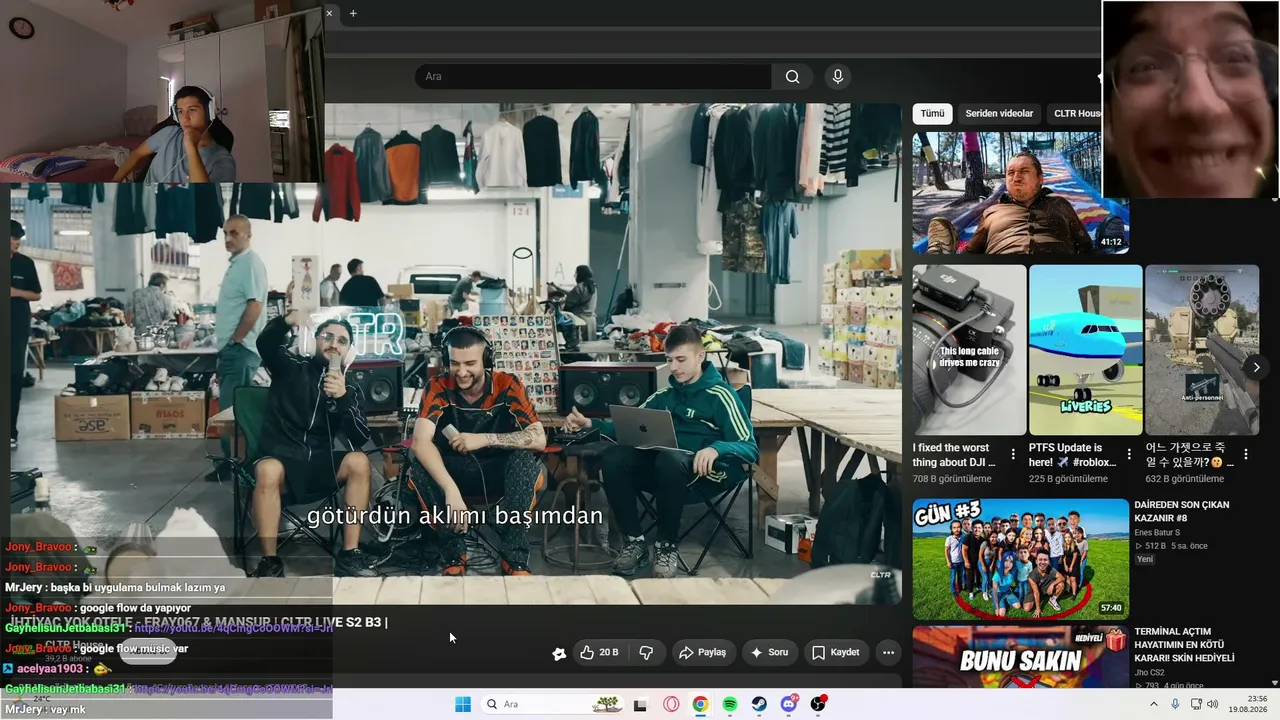The width and height of the screenshot is (1280, 720).
Task: Open the 'DAİREDEN SON ÇIKAN KAZANIR #8' title
Action: click(x=1182, y=512)
